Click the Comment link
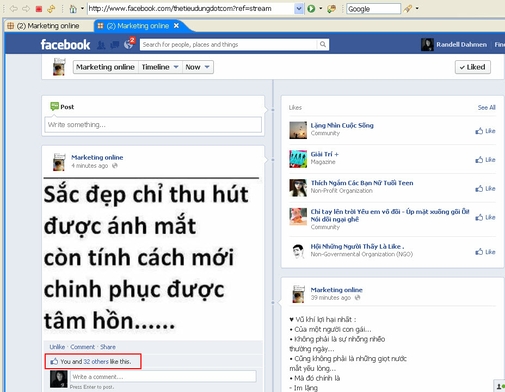 point(82,347)
